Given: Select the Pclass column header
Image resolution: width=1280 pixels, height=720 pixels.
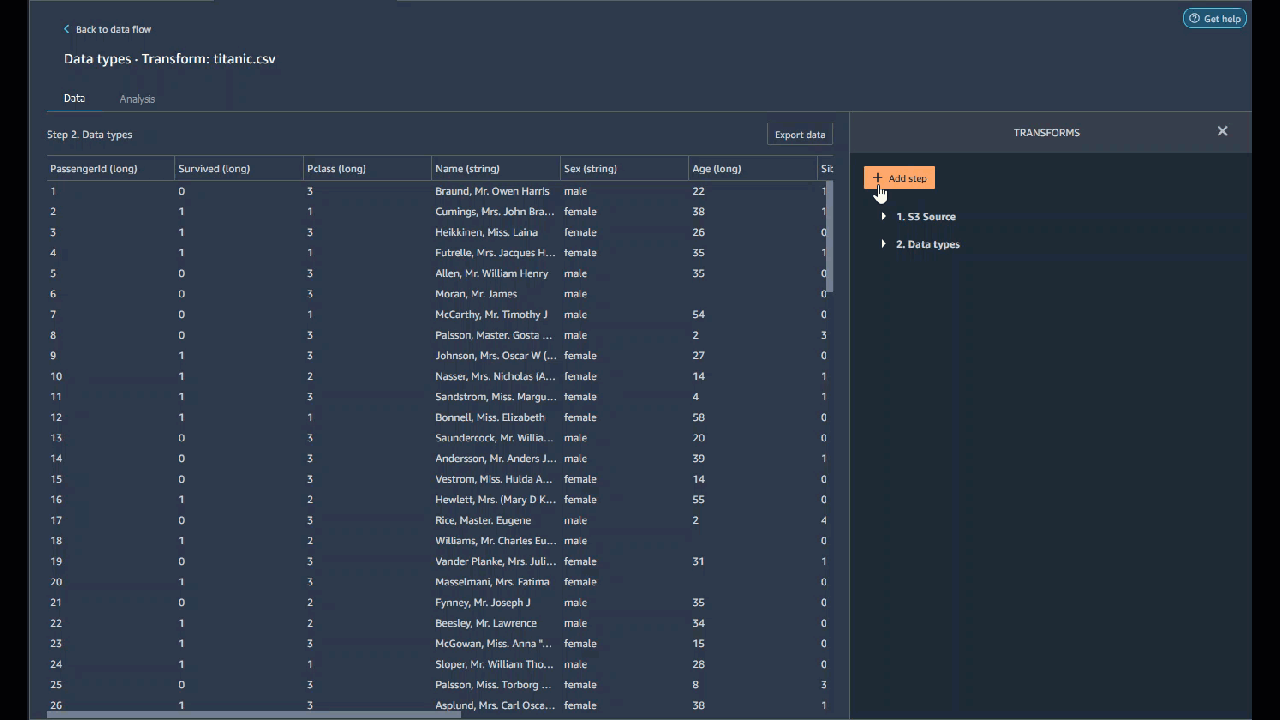Looking at the screenshot, I should point(336,169).
